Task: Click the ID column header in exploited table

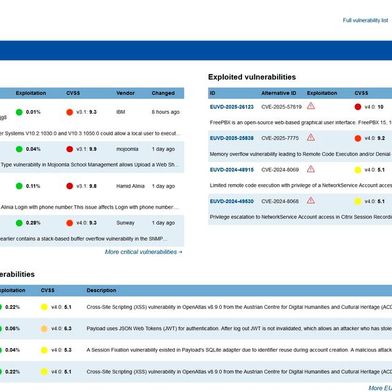Action: pyautogui.click(x=212, y=93)
